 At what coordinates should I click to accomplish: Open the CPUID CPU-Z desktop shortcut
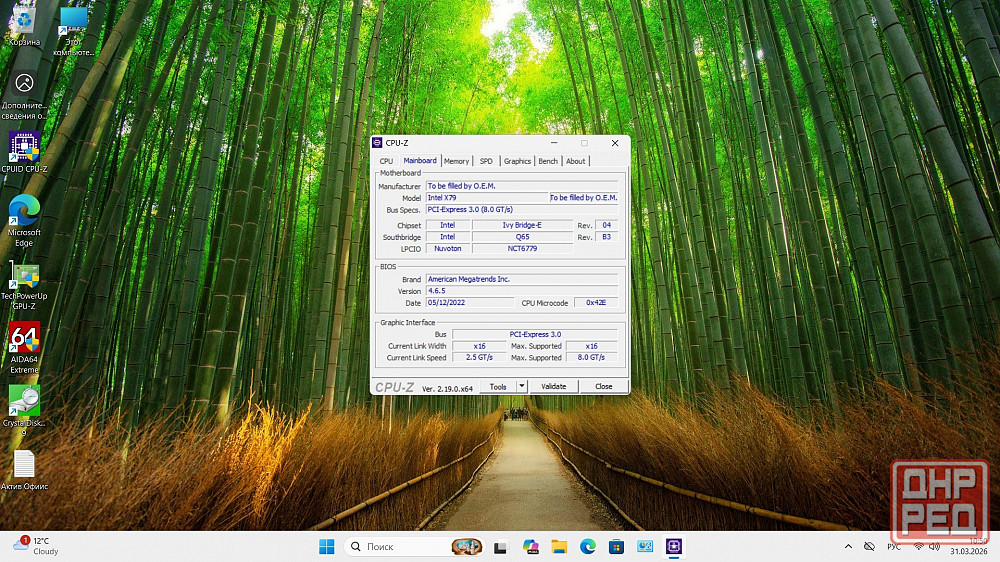[24, 147]
